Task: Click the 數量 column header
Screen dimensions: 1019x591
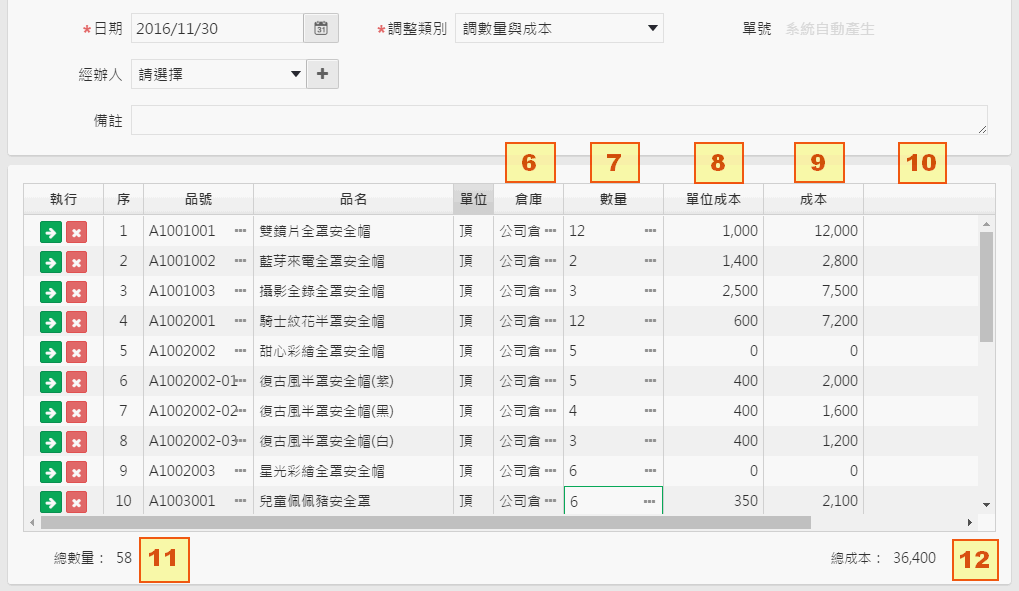Action: tap(613, 200)
